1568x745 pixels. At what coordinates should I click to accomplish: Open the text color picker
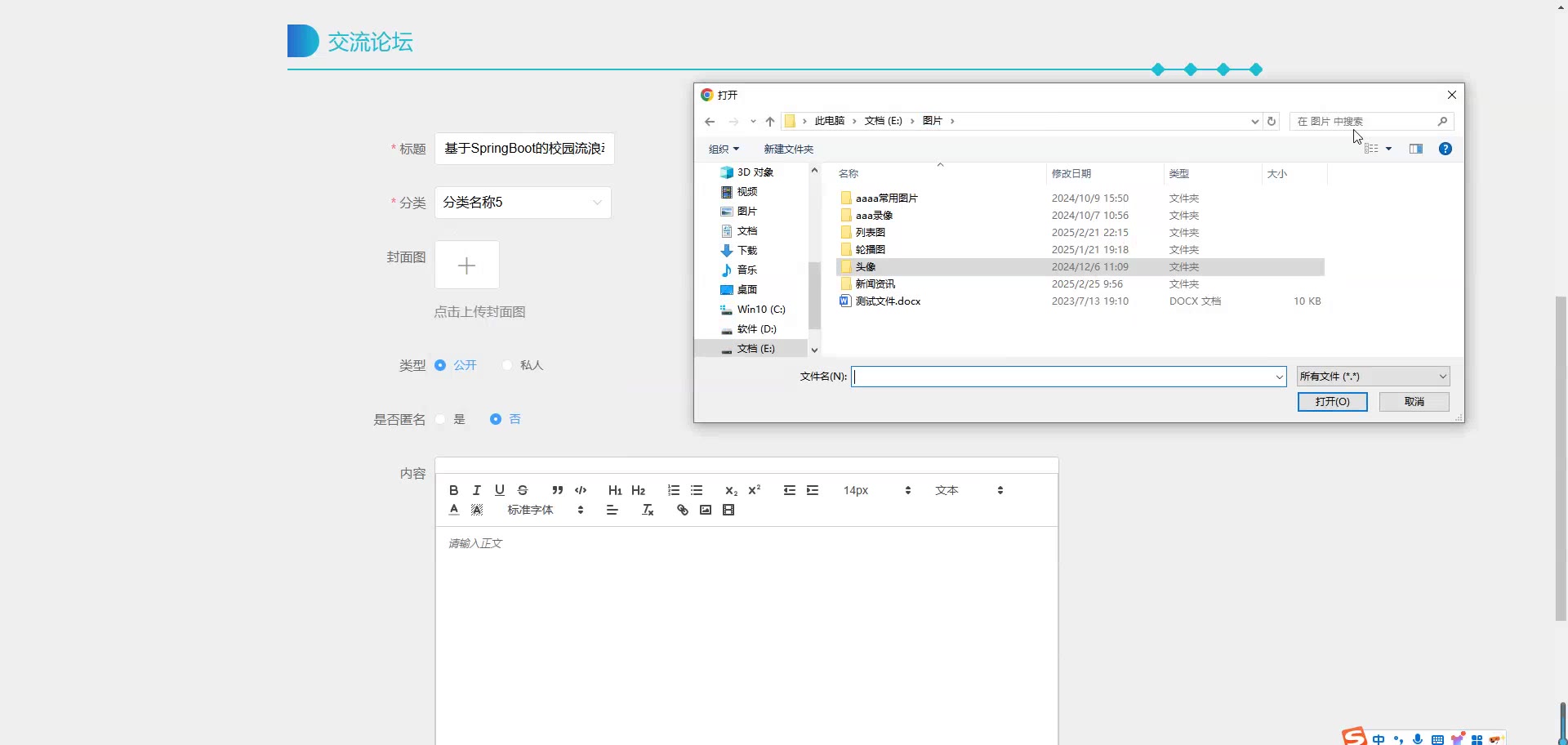coord(454,511)
